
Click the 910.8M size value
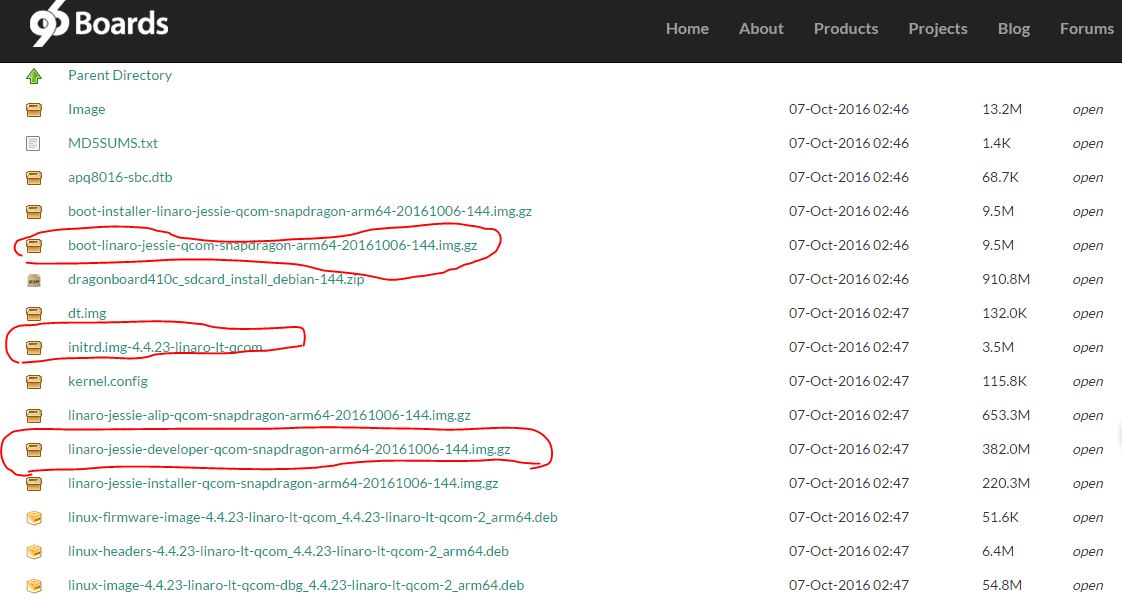[x=1005, y=279]
